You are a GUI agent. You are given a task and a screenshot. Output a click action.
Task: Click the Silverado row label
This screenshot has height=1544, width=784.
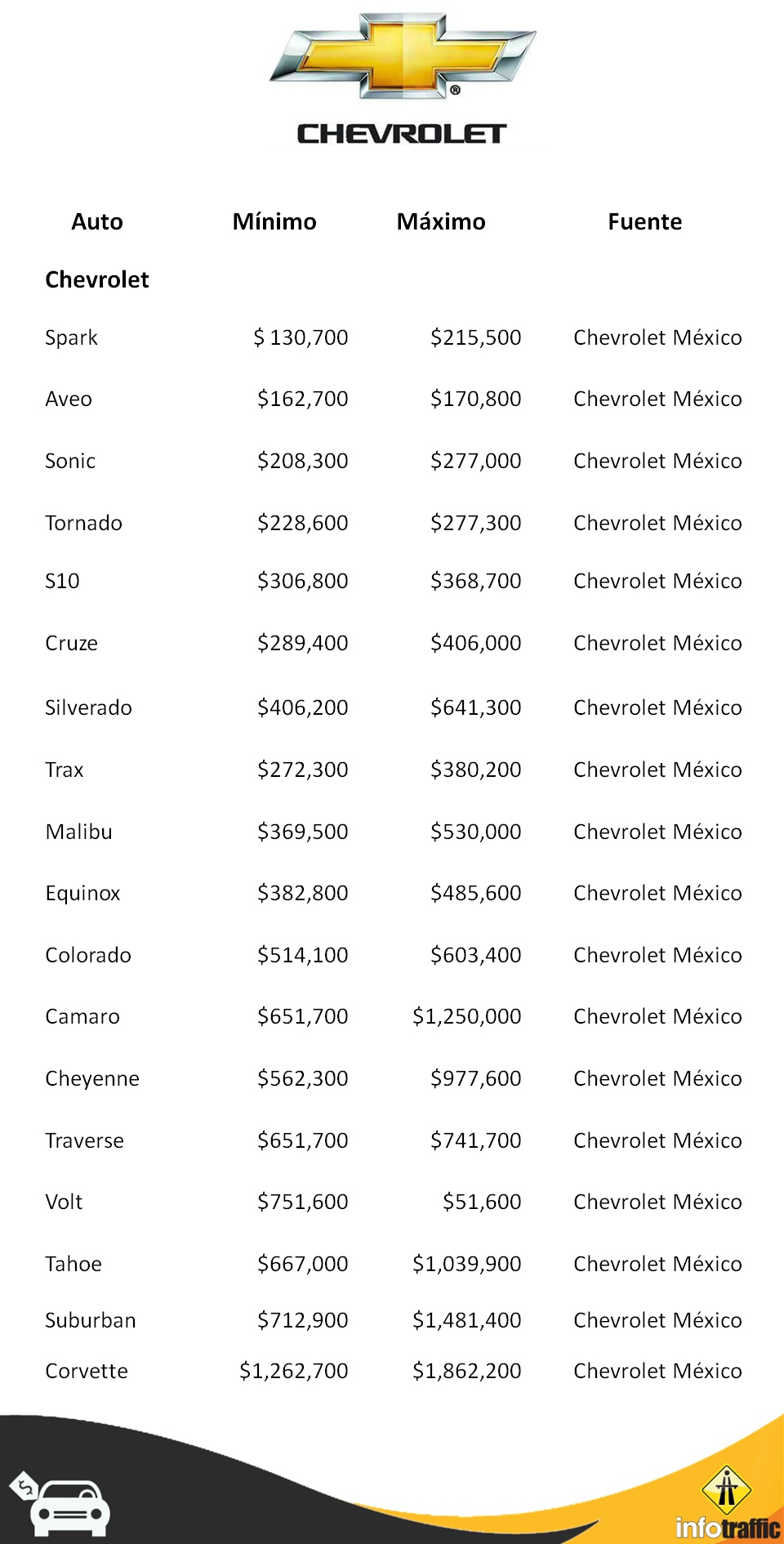(88, 708)
